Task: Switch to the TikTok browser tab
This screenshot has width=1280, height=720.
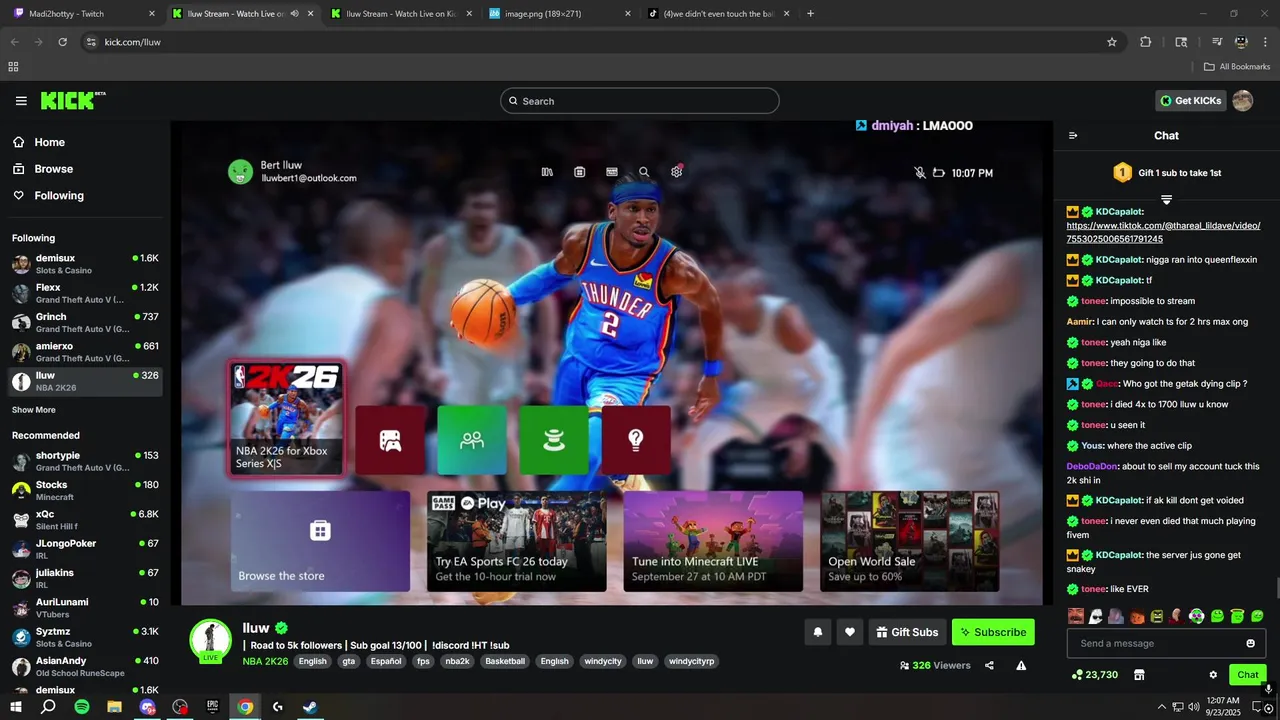Action: tap(720, 14)
